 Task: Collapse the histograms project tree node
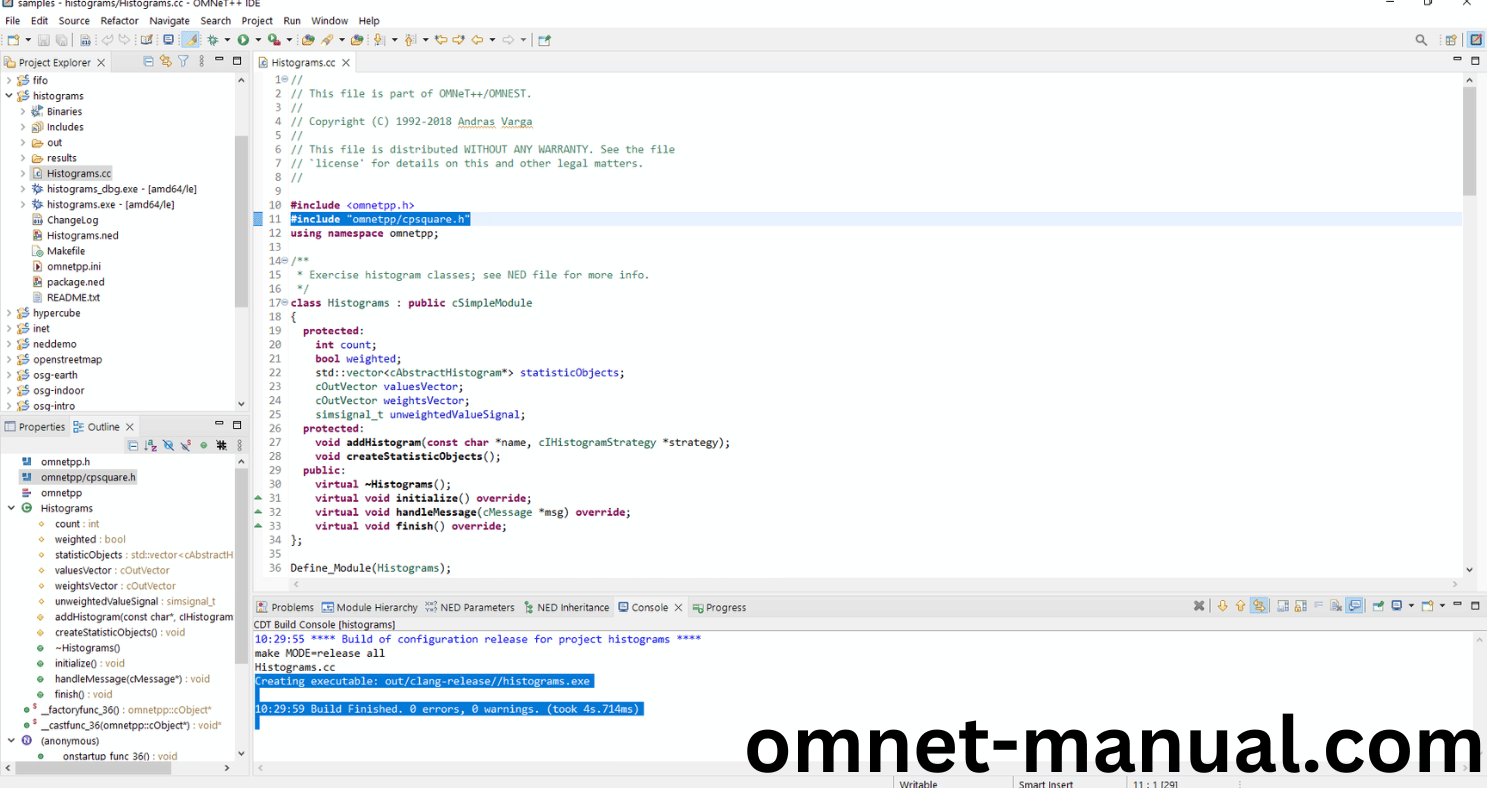[9, 96]
